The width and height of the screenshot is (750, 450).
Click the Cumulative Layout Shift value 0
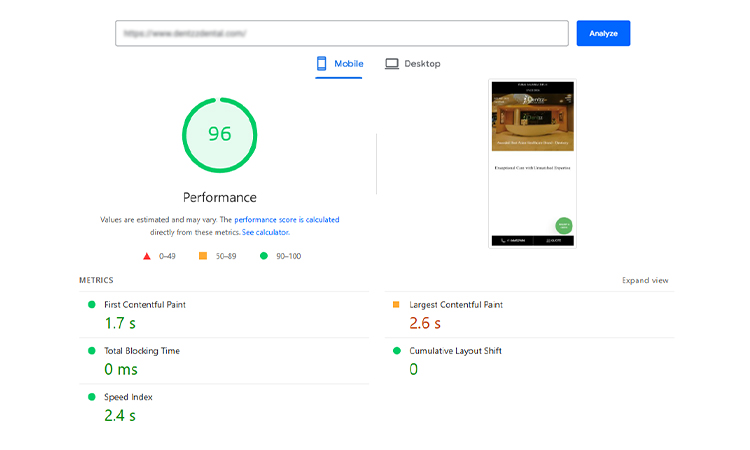(x=414, y=369)
